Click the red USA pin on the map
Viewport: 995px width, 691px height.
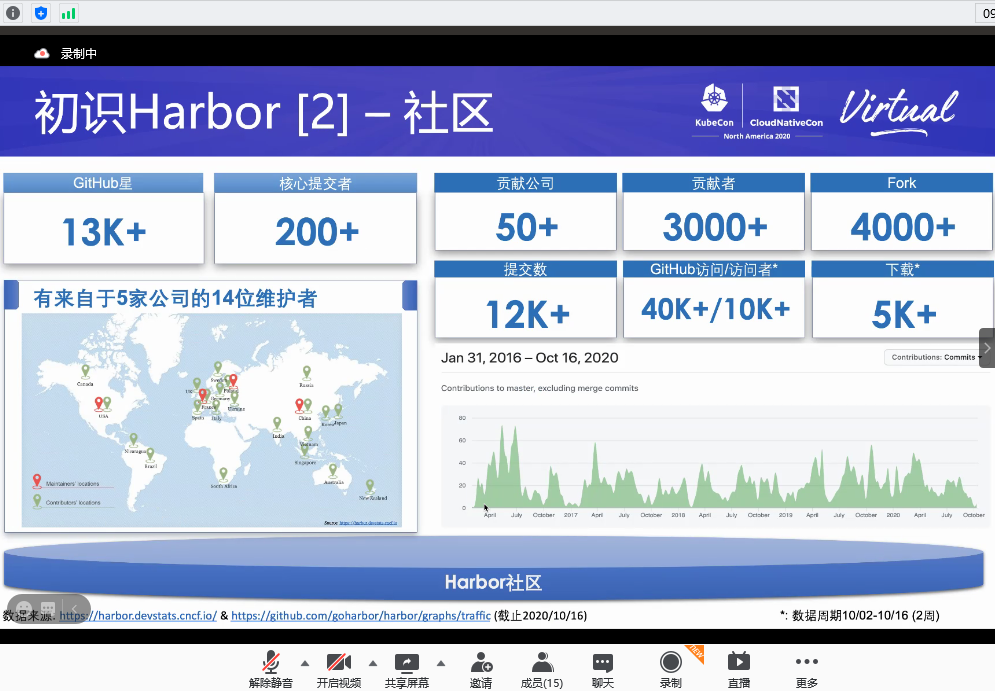(98, 404)
